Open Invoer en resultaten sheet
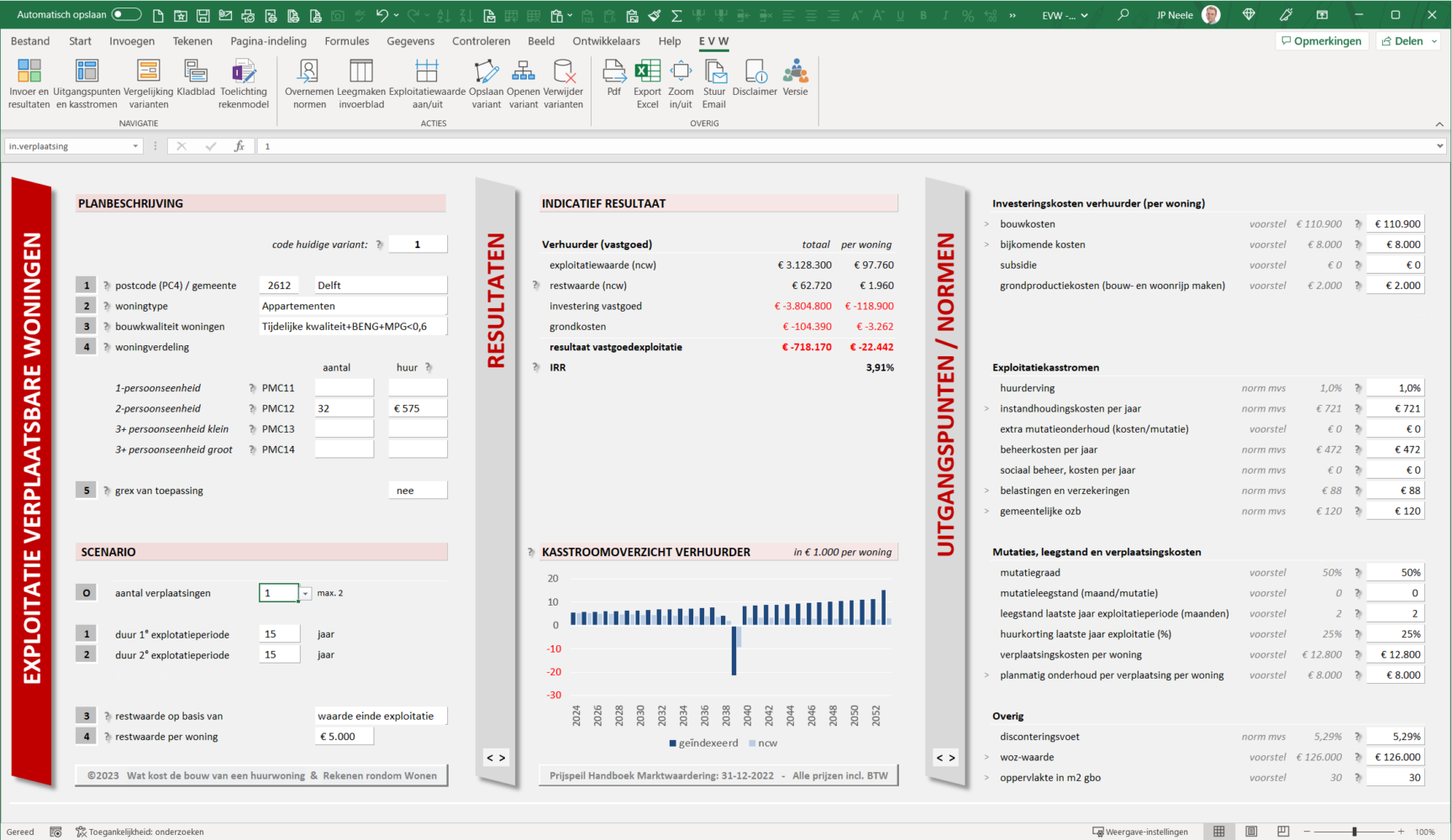Viewport: 1452px width, 840px height. coord(29,84)
